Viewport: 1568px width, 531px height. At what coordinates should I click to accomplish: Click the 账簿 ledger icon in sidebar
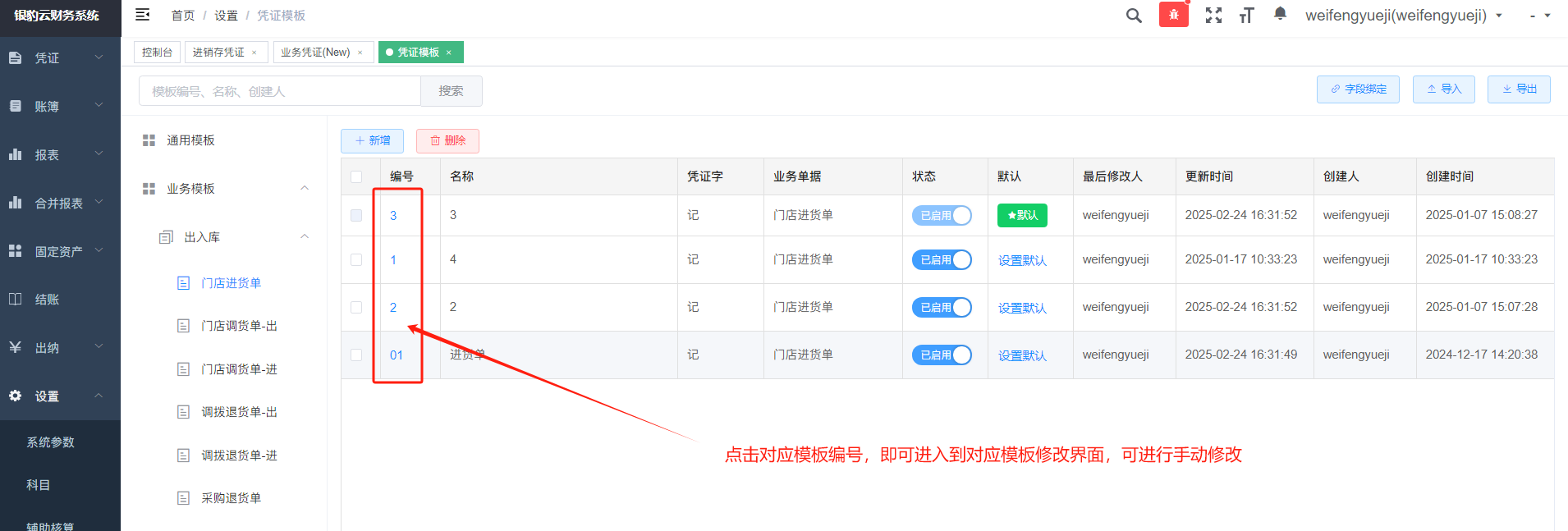(15, 107)
